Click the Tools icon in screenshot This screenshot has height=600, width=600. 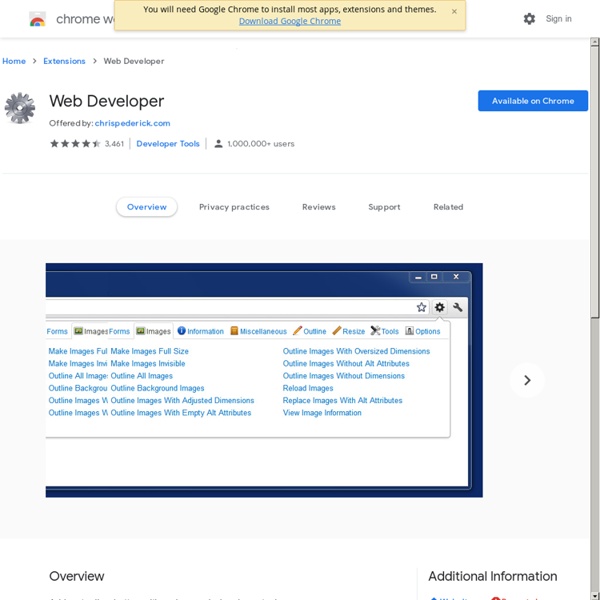(x=375, y=330)
